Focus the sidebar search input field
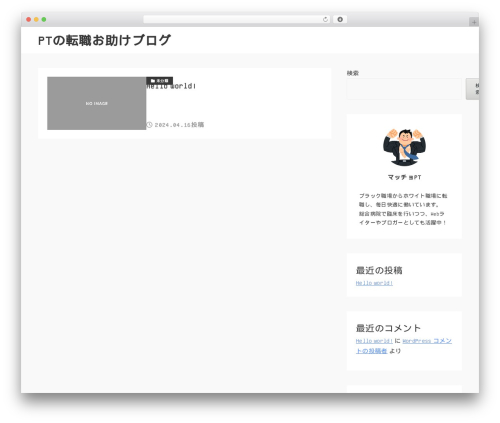 tap(404, 89)
